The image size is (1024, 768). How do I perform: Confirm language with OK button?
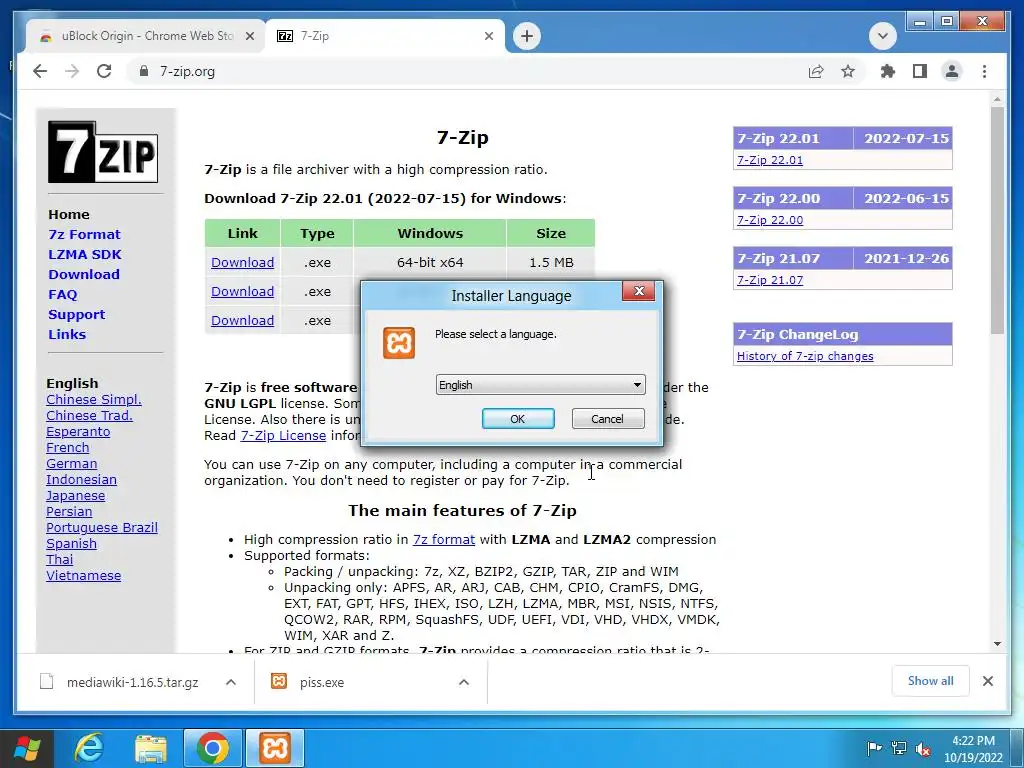click(x=518, y=419)
